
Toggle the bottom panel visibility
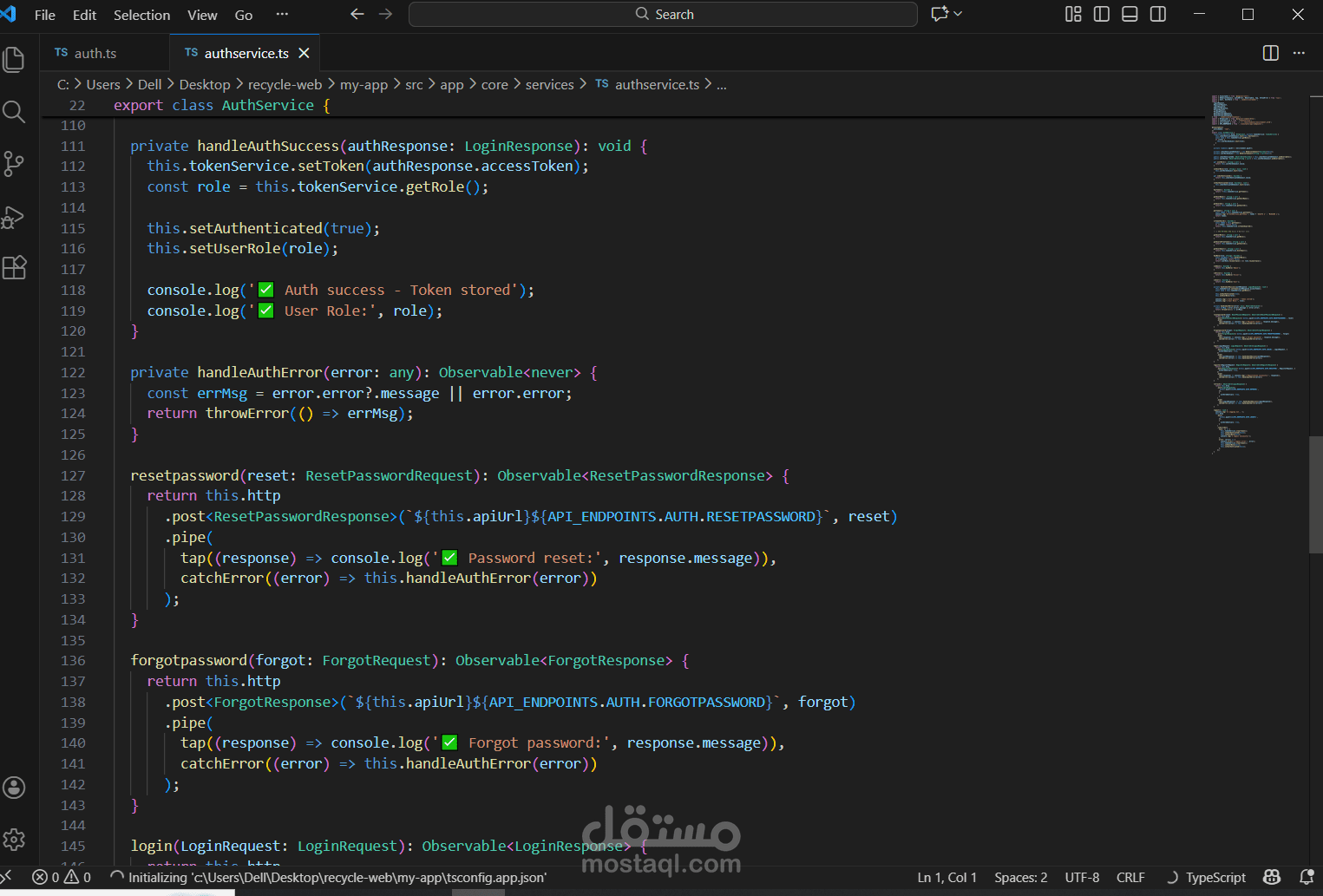coord(1130,14)
